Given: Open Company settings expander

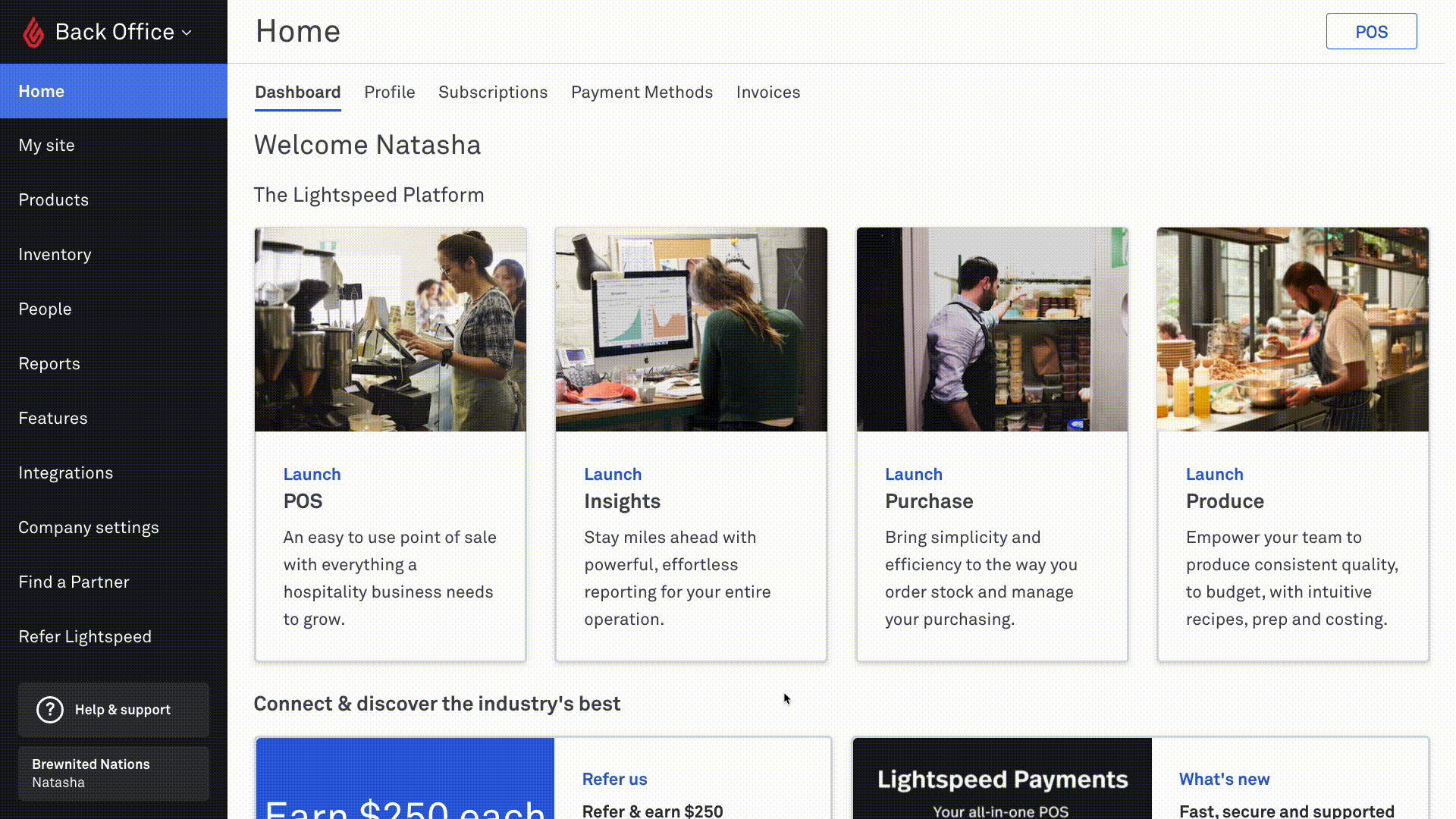Looking at the screenshot, I should click(x=88, y=527).
